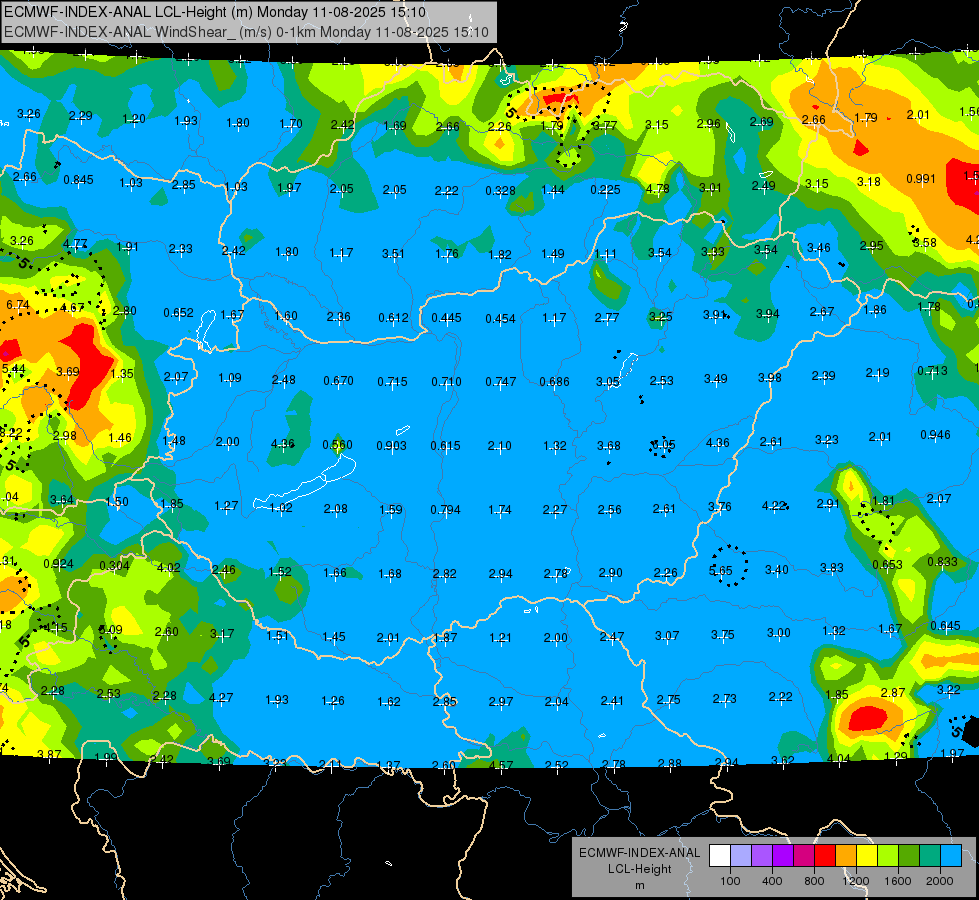
Task: Select the grid value 0.903
Action: point(391,446)
